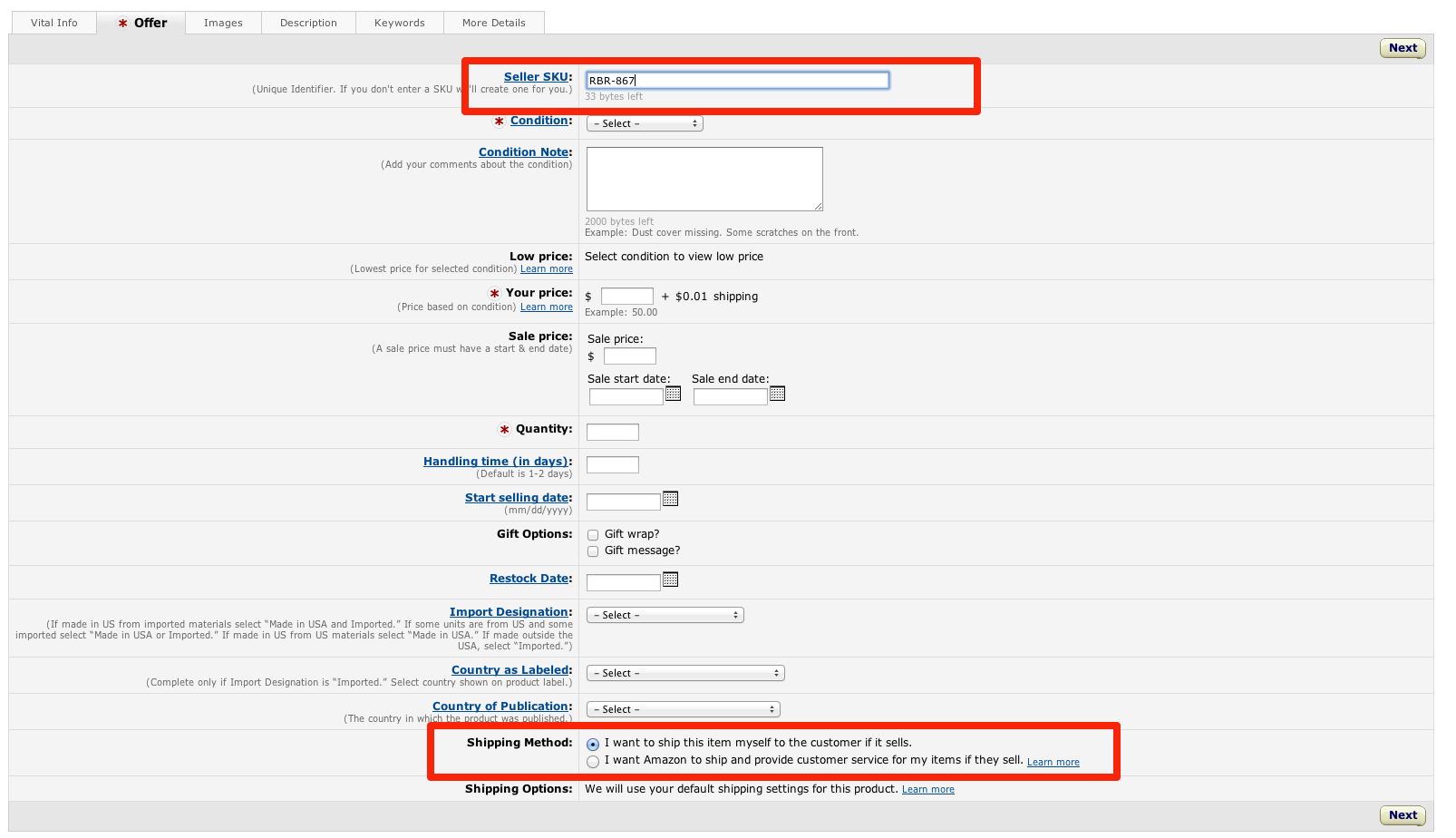Viewport: 1456px width, 838px height.
Task: Click the Your price input field
Action: (x=627, y=297)
